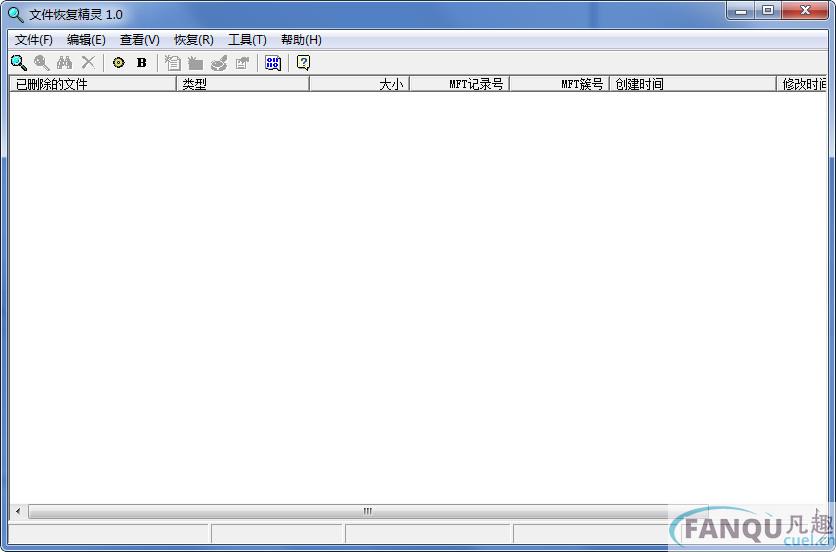Click the blue magnifier scan toolbar icon
Image resolution: width=836 pixels, height=552 pixels.
tap(19, 63)
